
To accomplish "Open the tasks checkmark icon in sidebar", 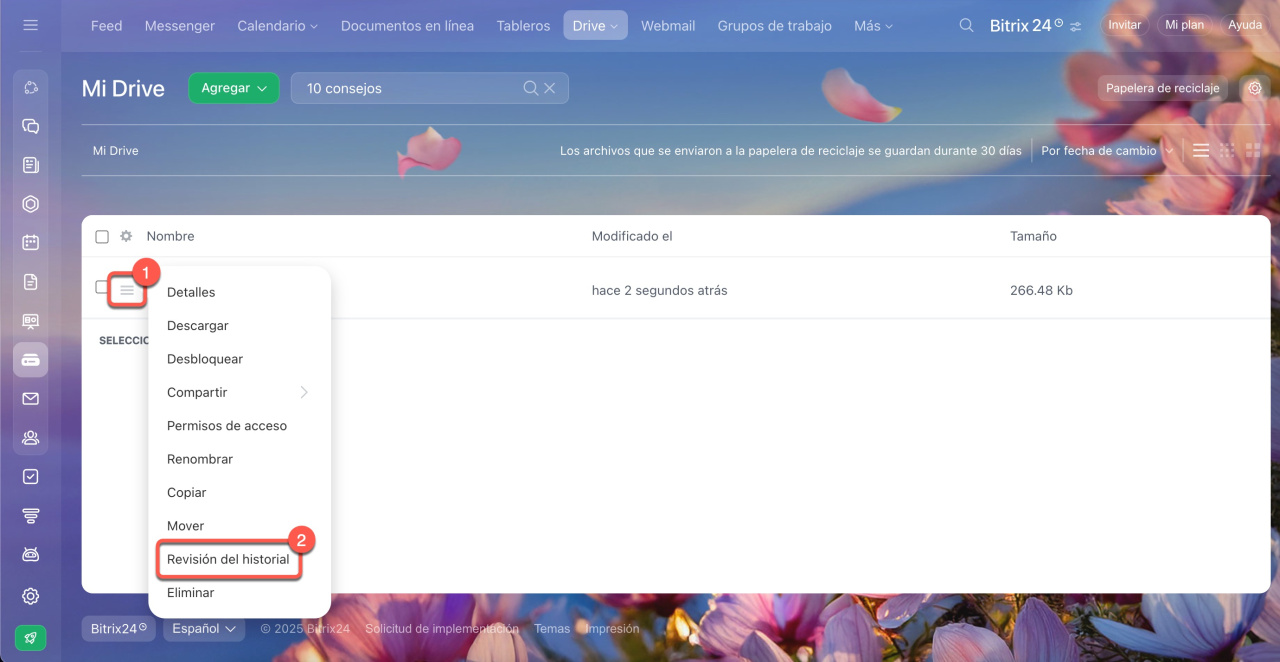I will click(x=30, y=477).
